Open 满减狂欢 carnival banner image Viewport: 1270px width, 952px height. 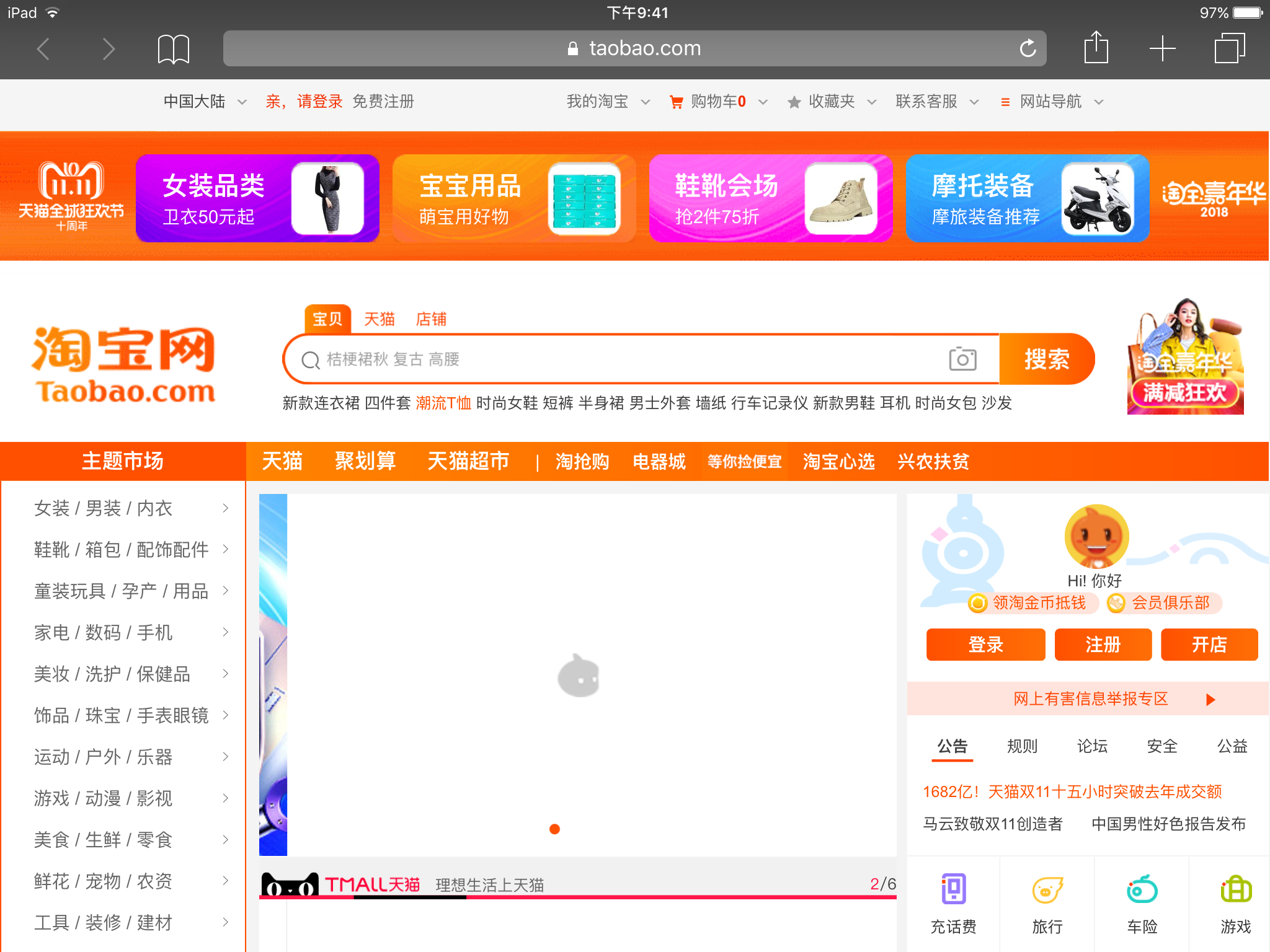click(1185, 356)
